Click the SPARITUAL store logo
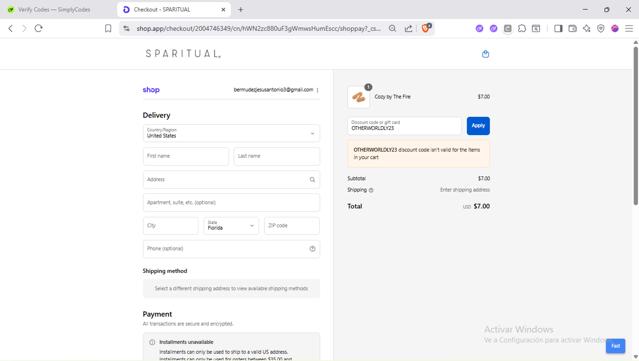This screenshot has width=639, height=361. pyautogui.click(x=183, y=53)
